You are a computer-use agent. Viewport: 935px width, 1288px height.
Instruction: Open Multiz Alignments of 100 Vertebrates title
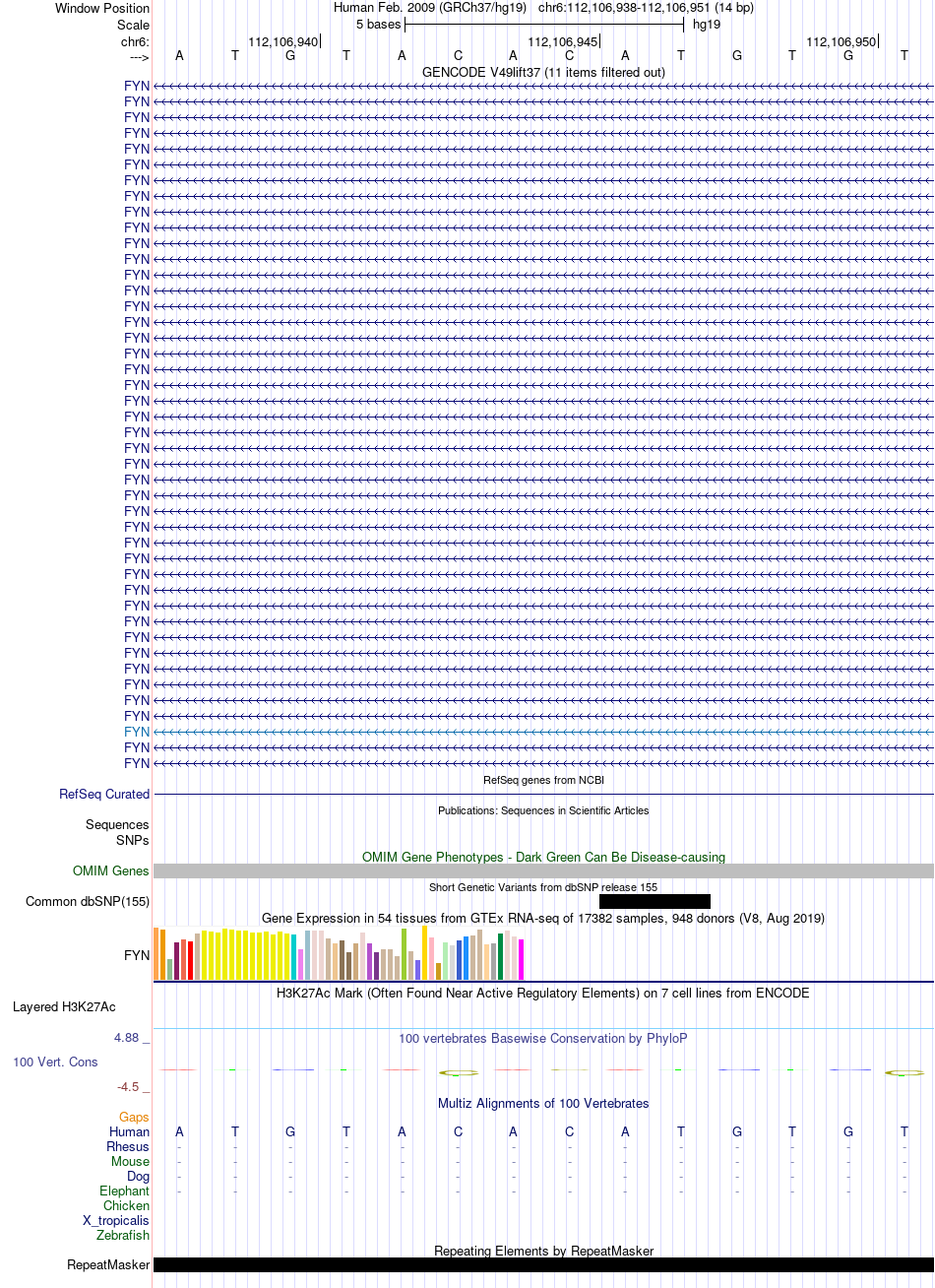tap(543, 1103)
